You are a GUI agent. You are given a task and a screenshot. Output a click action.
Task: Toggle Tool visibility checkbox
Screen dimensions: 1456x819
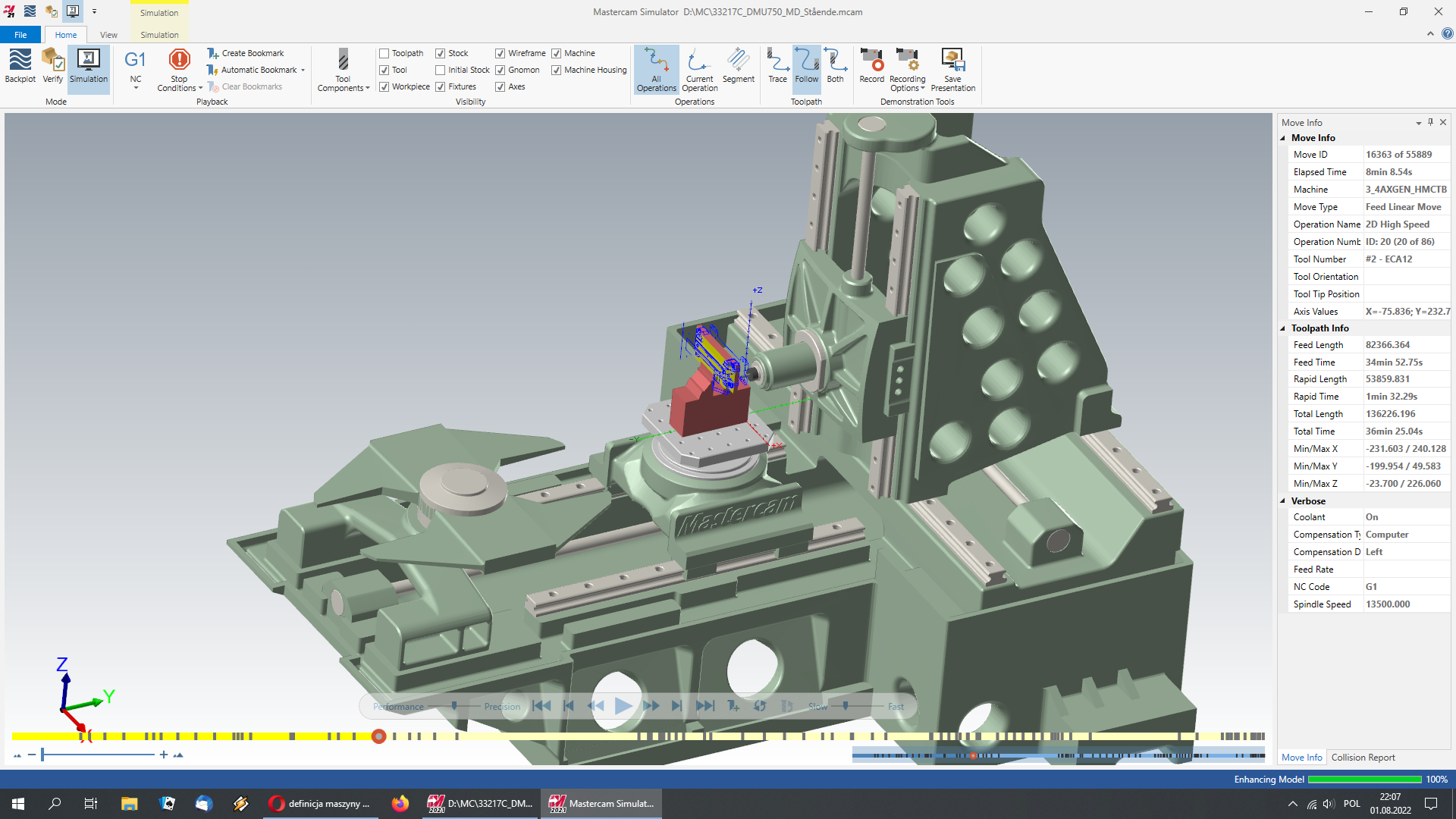pyautogui.click(x=384, y=70)
